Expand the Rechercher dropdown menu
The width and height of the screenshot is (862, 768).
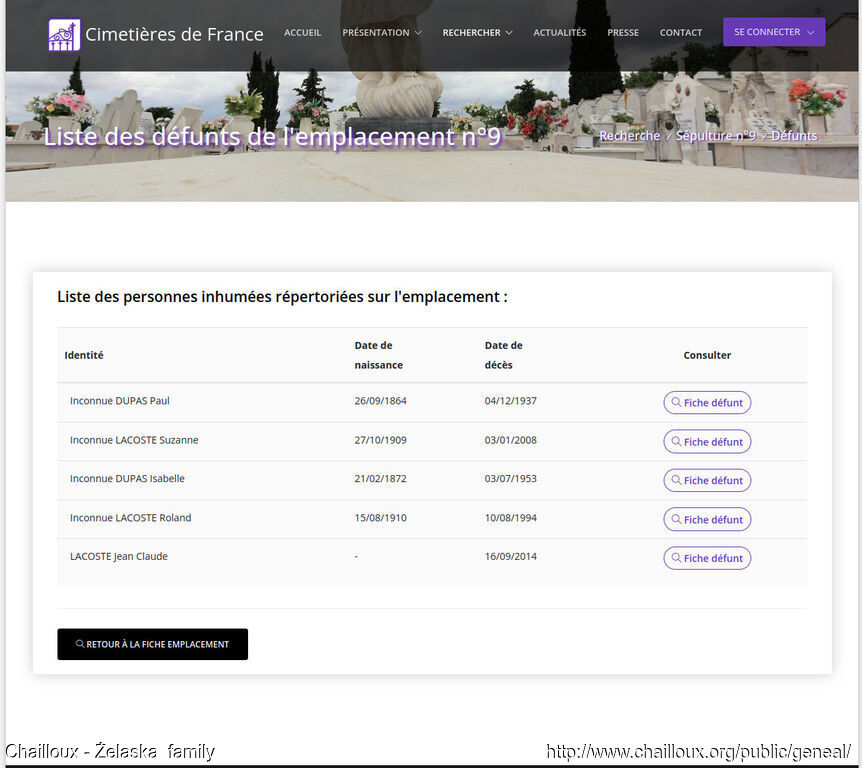(x=477, y=33)
